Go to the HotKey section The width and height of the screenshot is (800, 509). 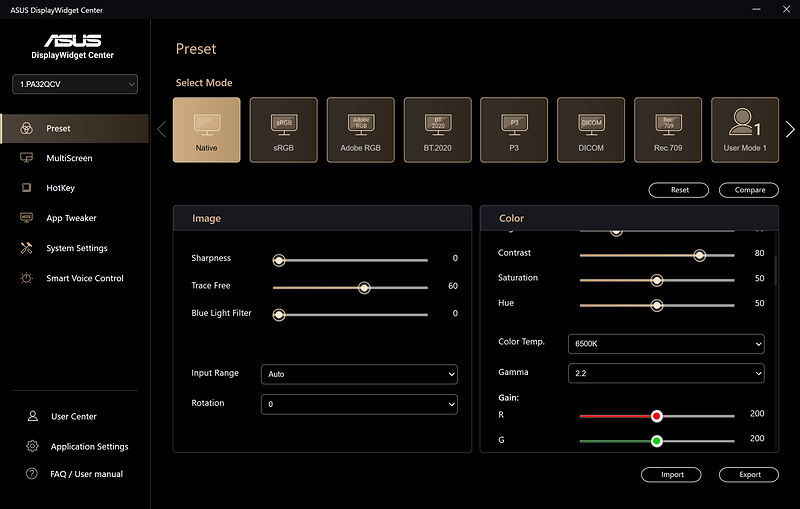tap(60, 188)
